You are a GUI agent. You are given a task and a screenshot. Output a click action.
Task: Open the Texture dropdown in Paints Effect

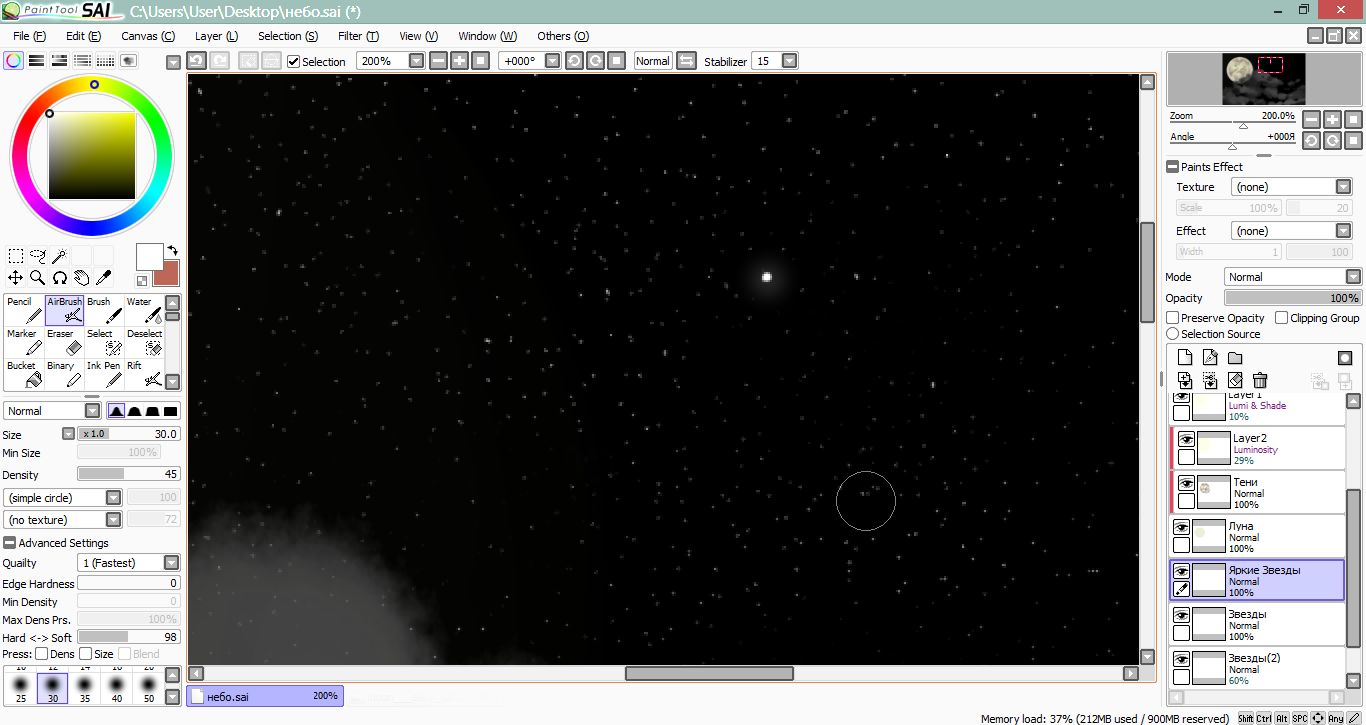point(1291,187)
